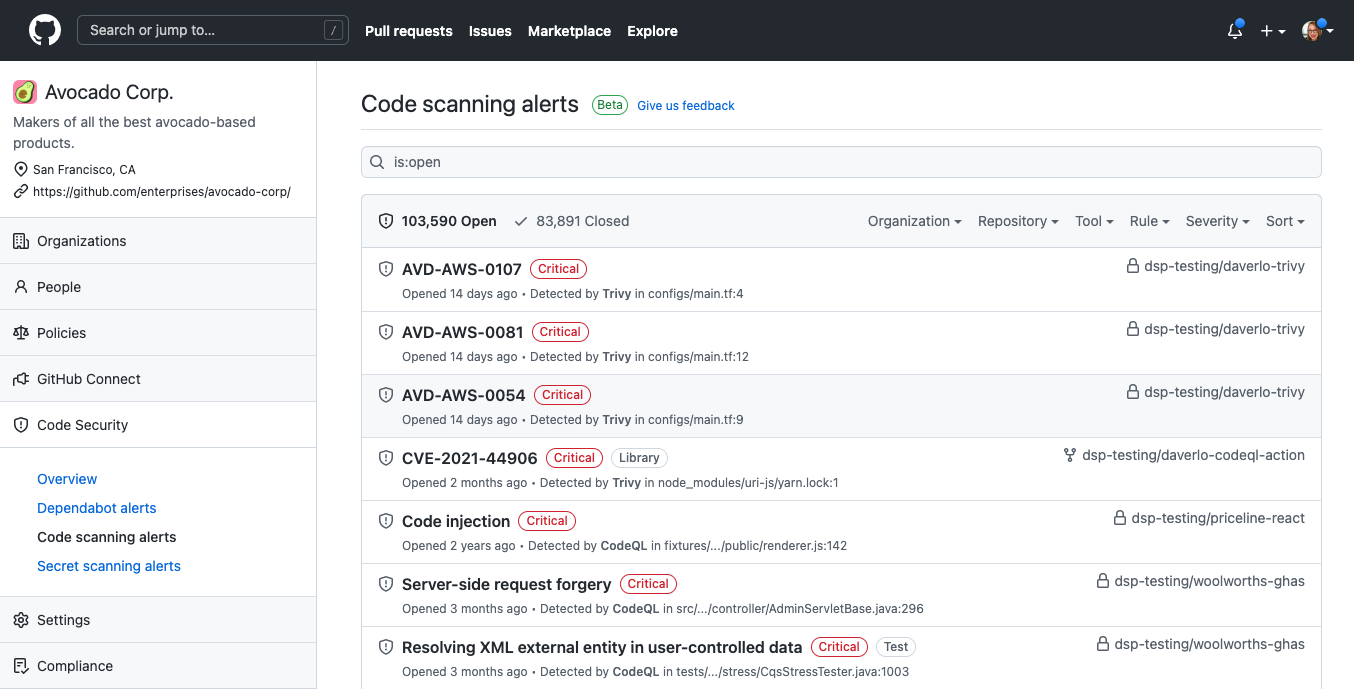
Task: Click the Policies sidebar icon
Action: [20, 333]
